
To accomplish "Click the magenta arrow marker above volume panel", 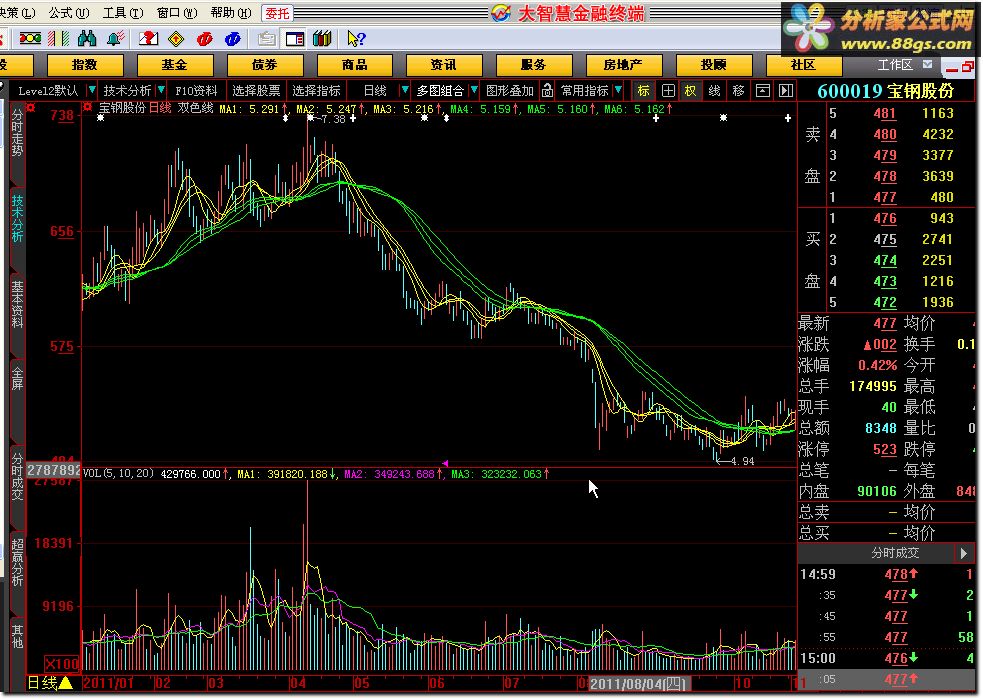I will point(445,463).
